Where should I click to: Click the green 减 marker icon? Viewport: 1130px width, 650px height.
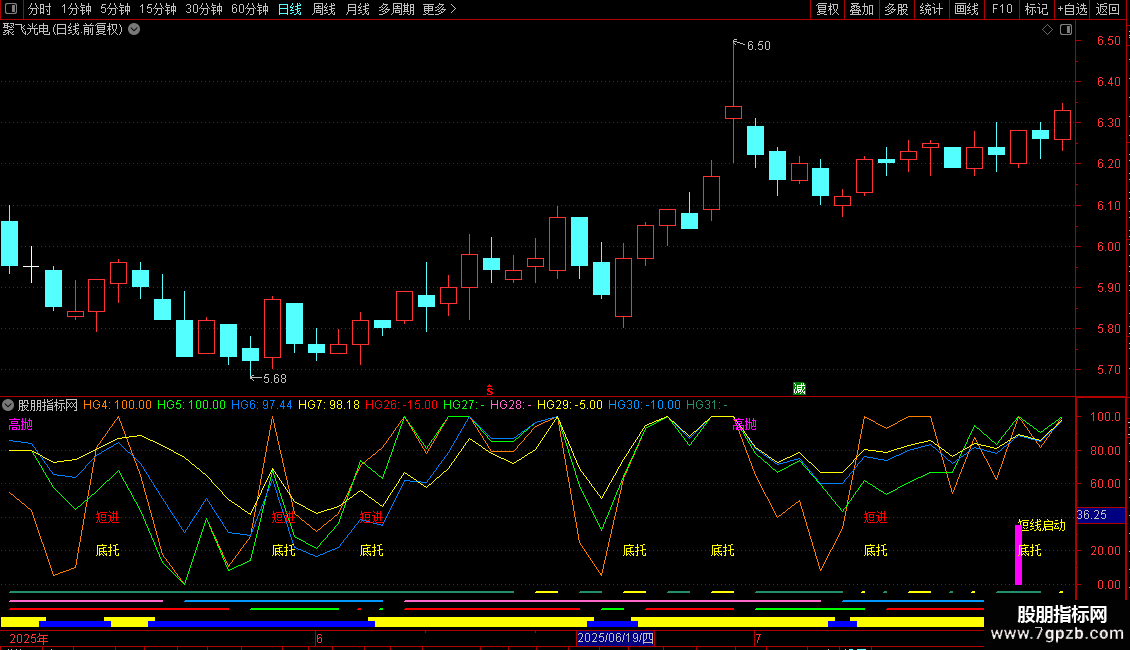click(799, 389)
